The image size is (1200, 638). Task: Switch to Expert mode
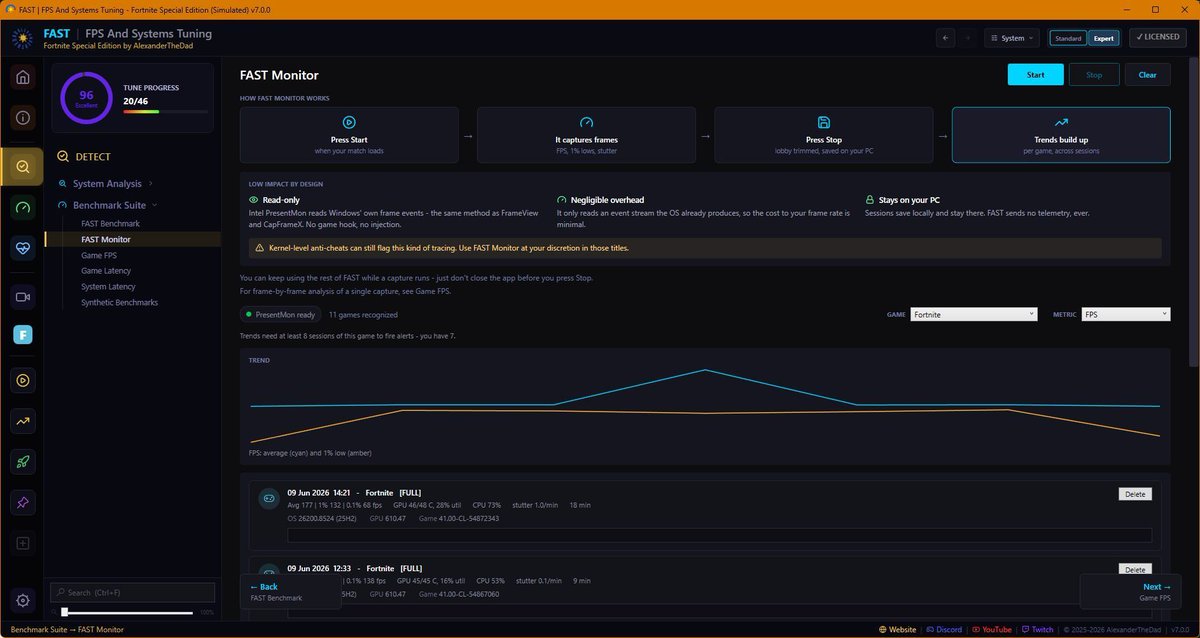(1103, 38)
